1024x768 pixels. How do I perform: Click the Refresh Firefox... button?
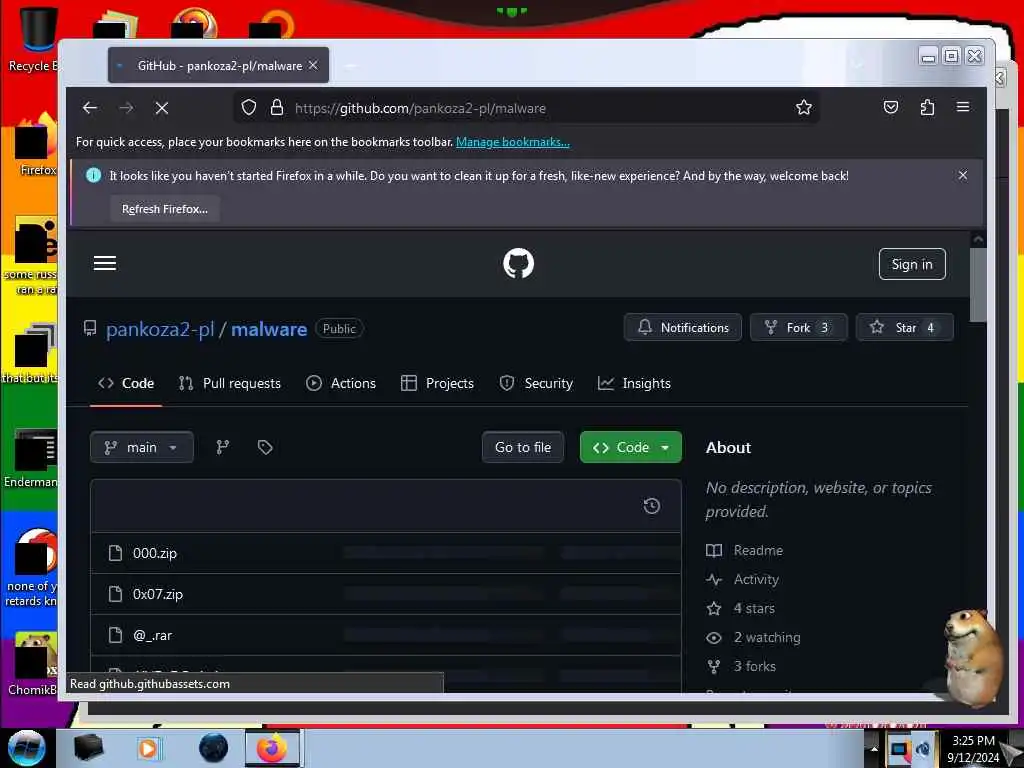pyautogui.click(x=165, y=209)
